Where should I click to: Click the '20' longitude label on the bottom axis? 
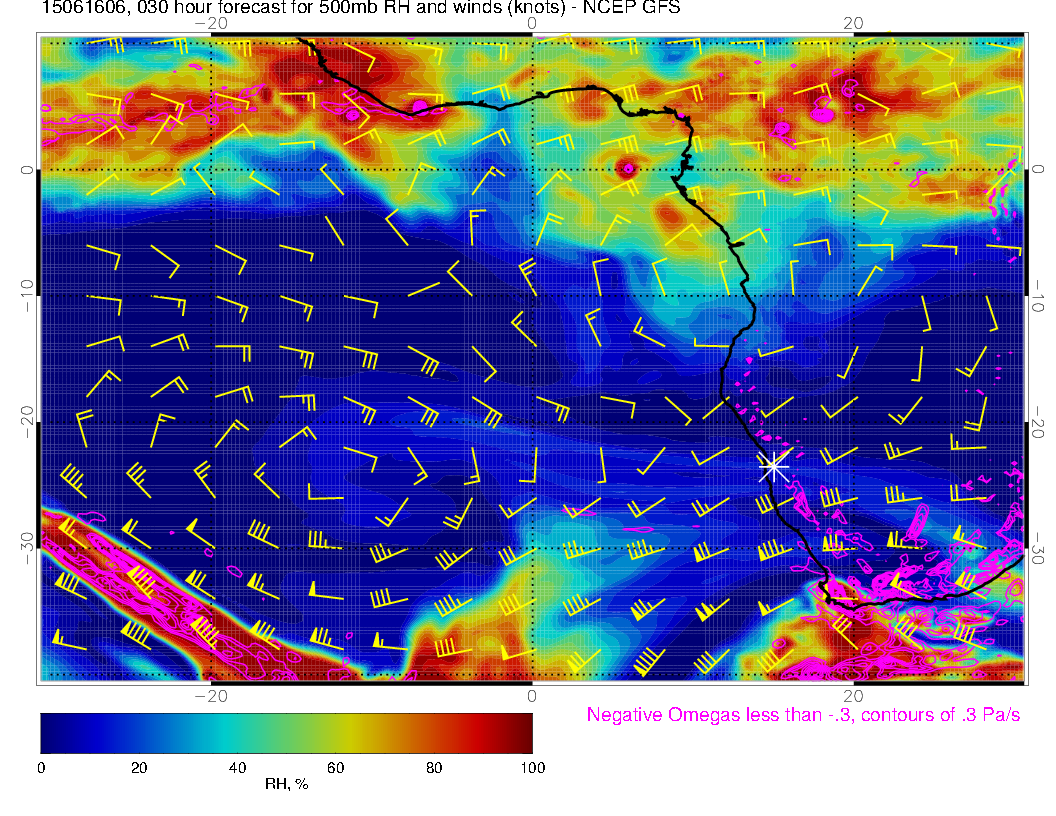pos(853,695)
